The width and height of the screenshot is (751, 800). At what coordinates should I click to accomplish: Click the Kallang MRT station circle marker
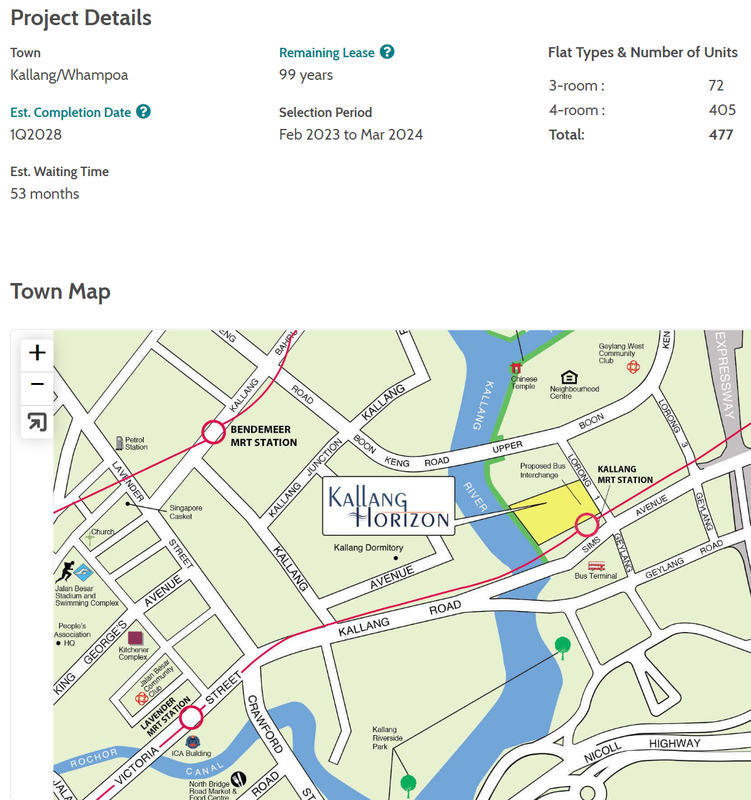587,525
